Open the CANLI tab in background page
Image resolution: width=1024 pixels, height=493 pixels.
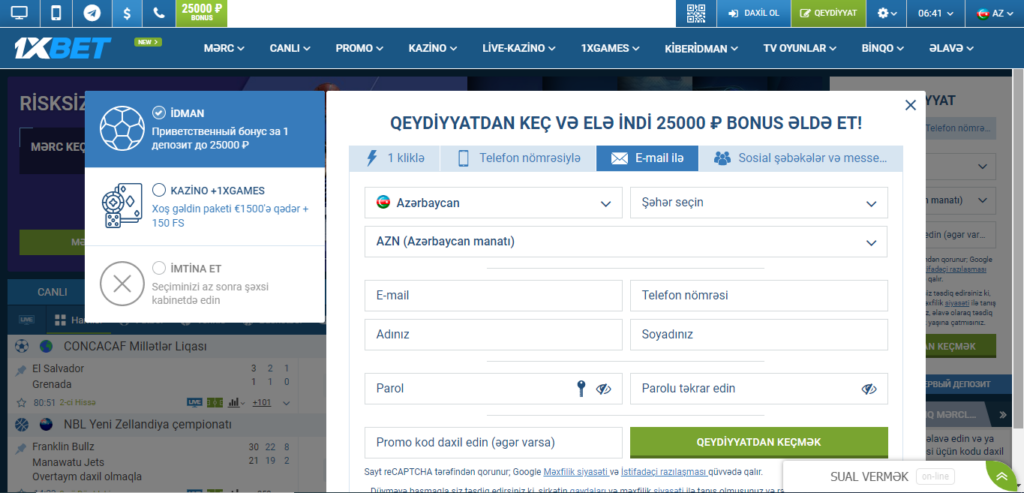(x=52, y=292)
